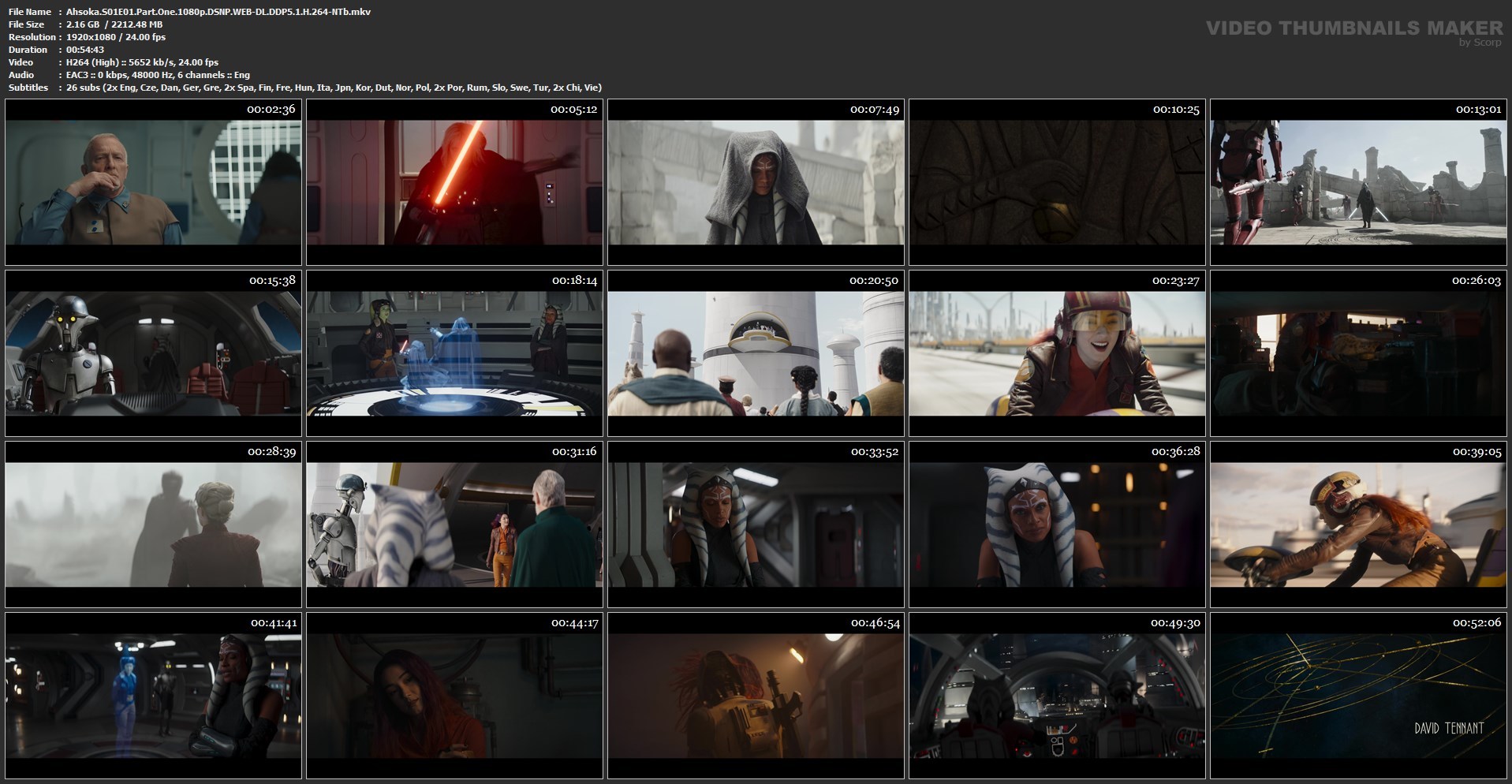This screenshot has height=784, width=1512.
Task: Click the file name Ahsoka.S01E01 mkv text
Action: 218,12
